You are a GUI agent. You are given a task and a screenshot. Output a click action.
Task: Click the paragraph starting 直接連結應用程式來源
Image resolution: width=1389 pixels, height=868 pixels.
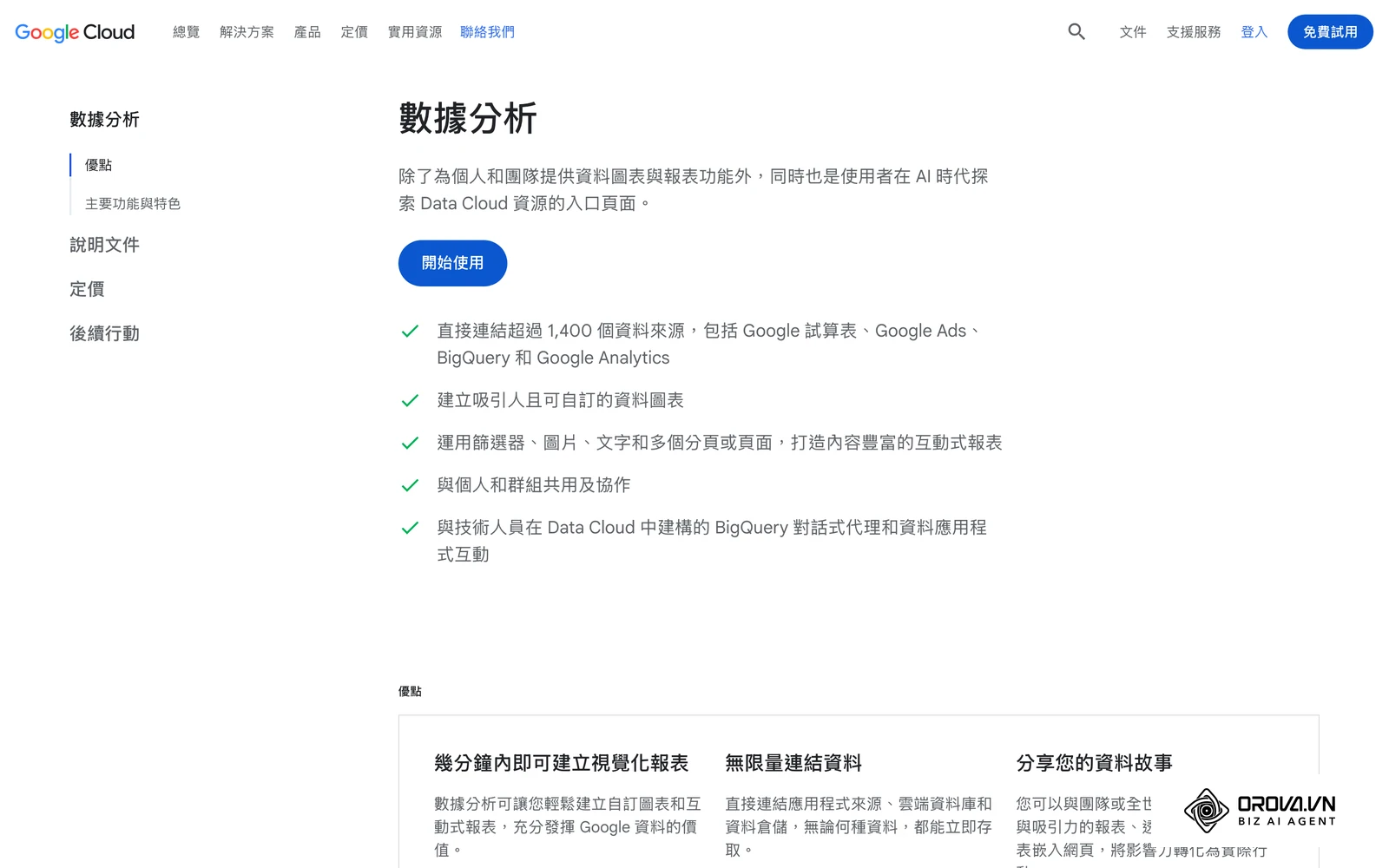[859, 826]
